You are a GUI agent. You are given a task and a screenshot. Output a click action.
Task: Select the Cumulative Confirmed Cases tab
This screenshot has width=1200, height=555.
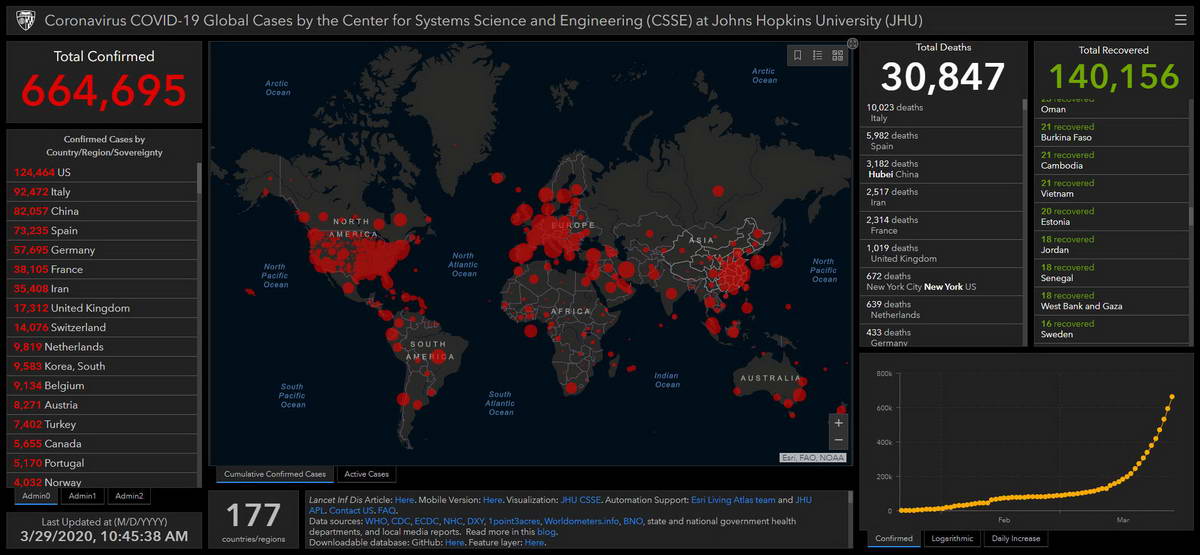click(274, 474)
